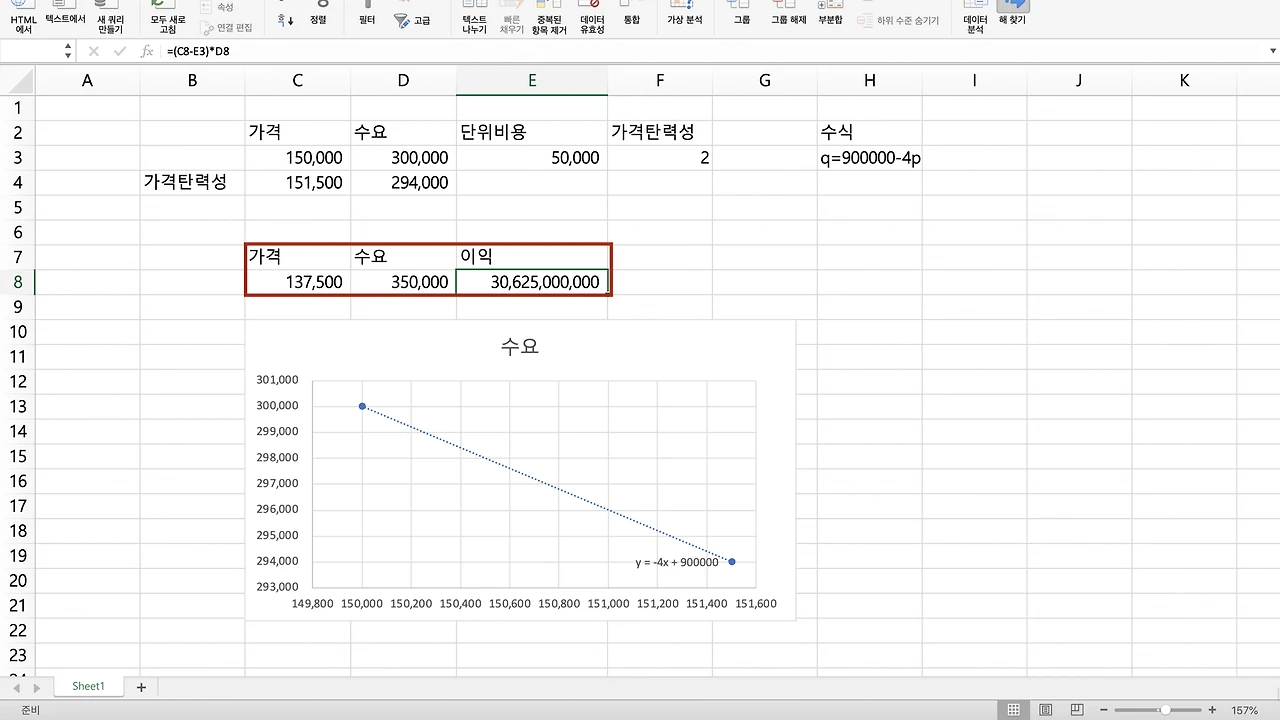Click the chart title 수요
The width and height of the screenshot is (1280, 720).
[x=520, y=346]
